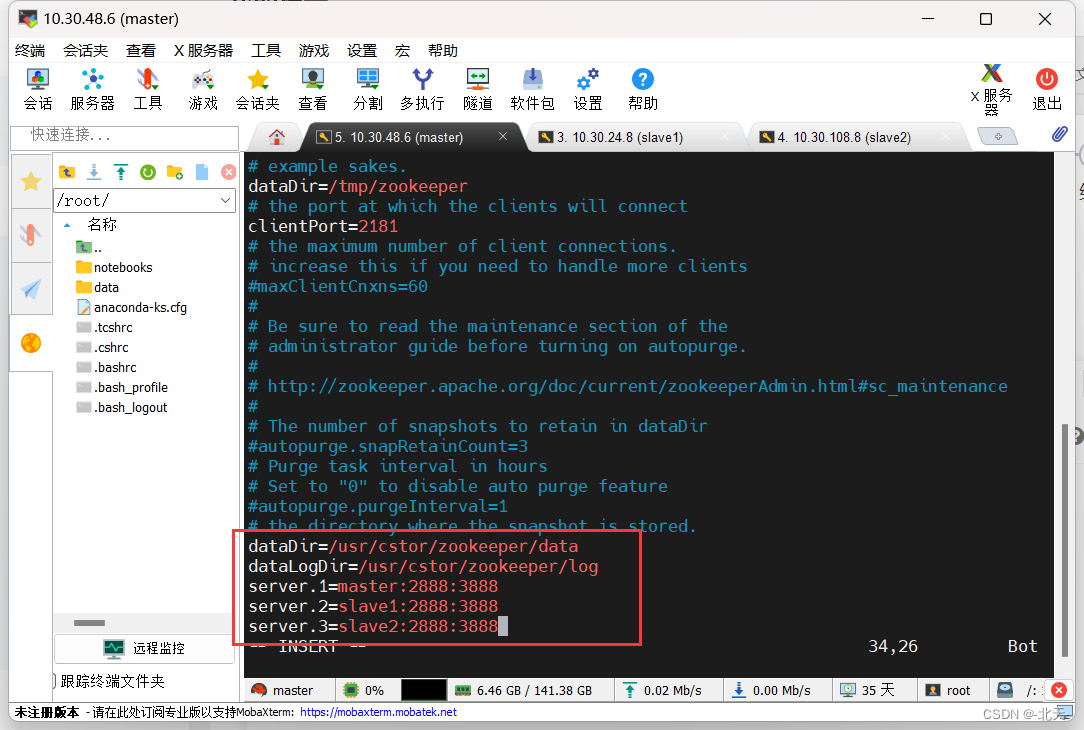Switch to 10.30.108.8 (slave2) tab
This screenshot has width=1084, height=730.
click(x=852, y=137)
